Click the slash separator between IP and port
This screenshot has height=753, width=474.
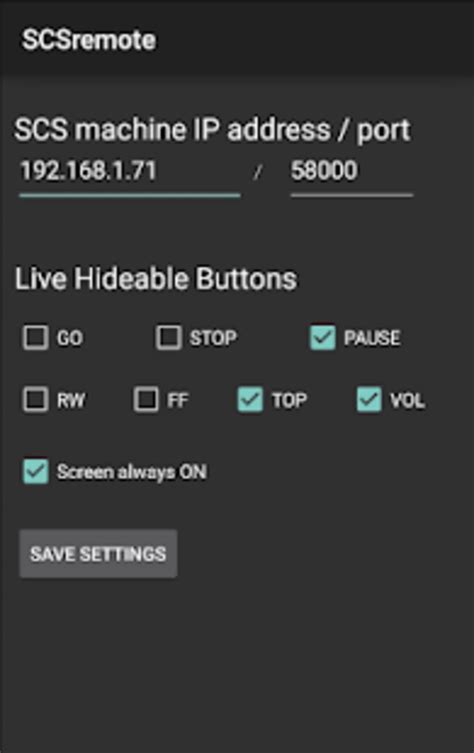258,172
